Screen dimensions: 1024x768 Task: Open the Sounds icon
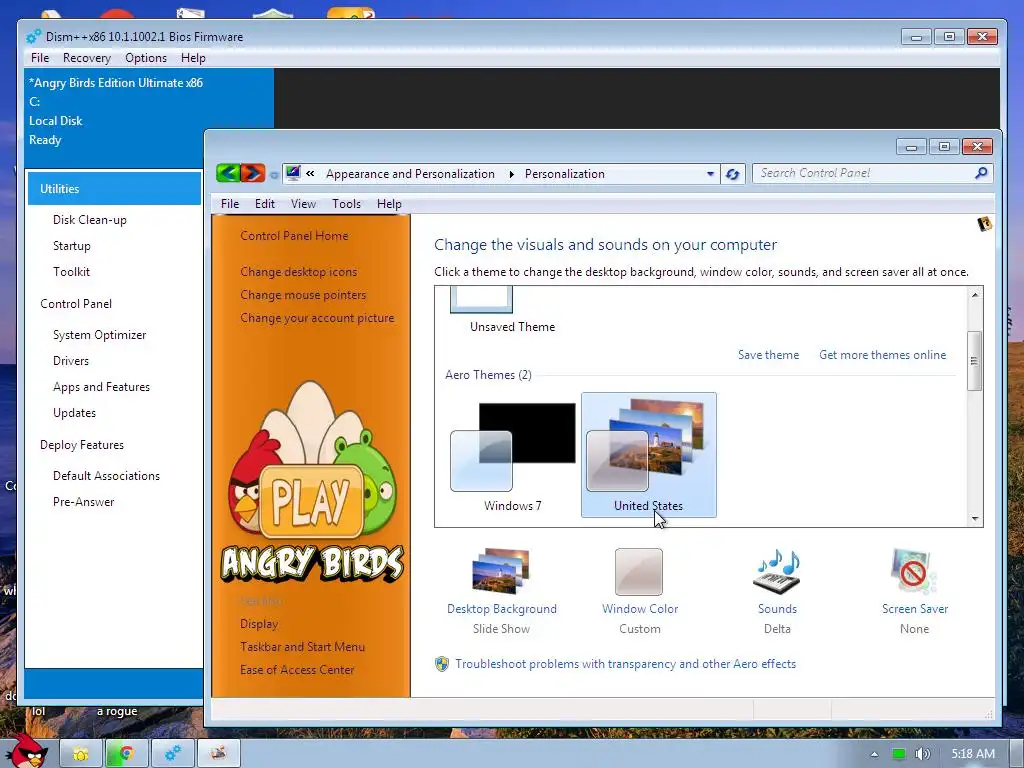777,571
